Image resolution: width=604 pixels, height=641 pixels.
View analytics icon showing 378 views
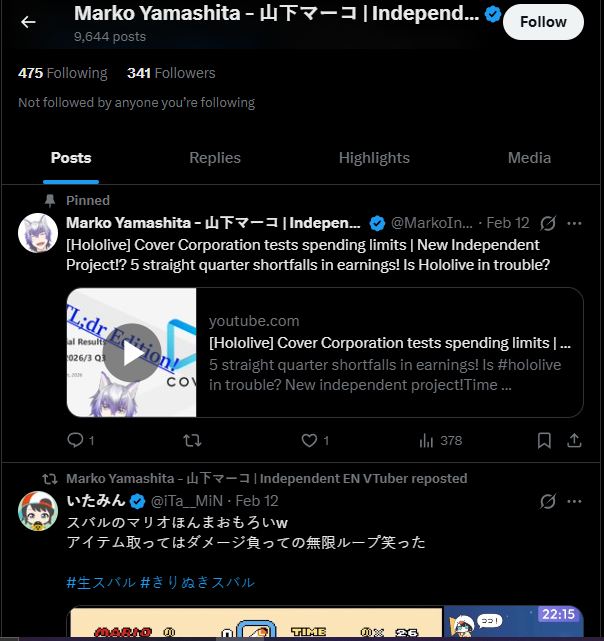pos(426,440)
